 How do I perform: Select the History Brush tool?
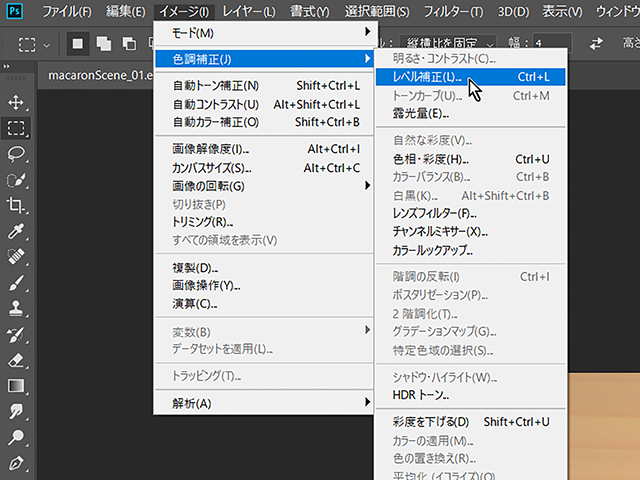[x=16, y=334]
